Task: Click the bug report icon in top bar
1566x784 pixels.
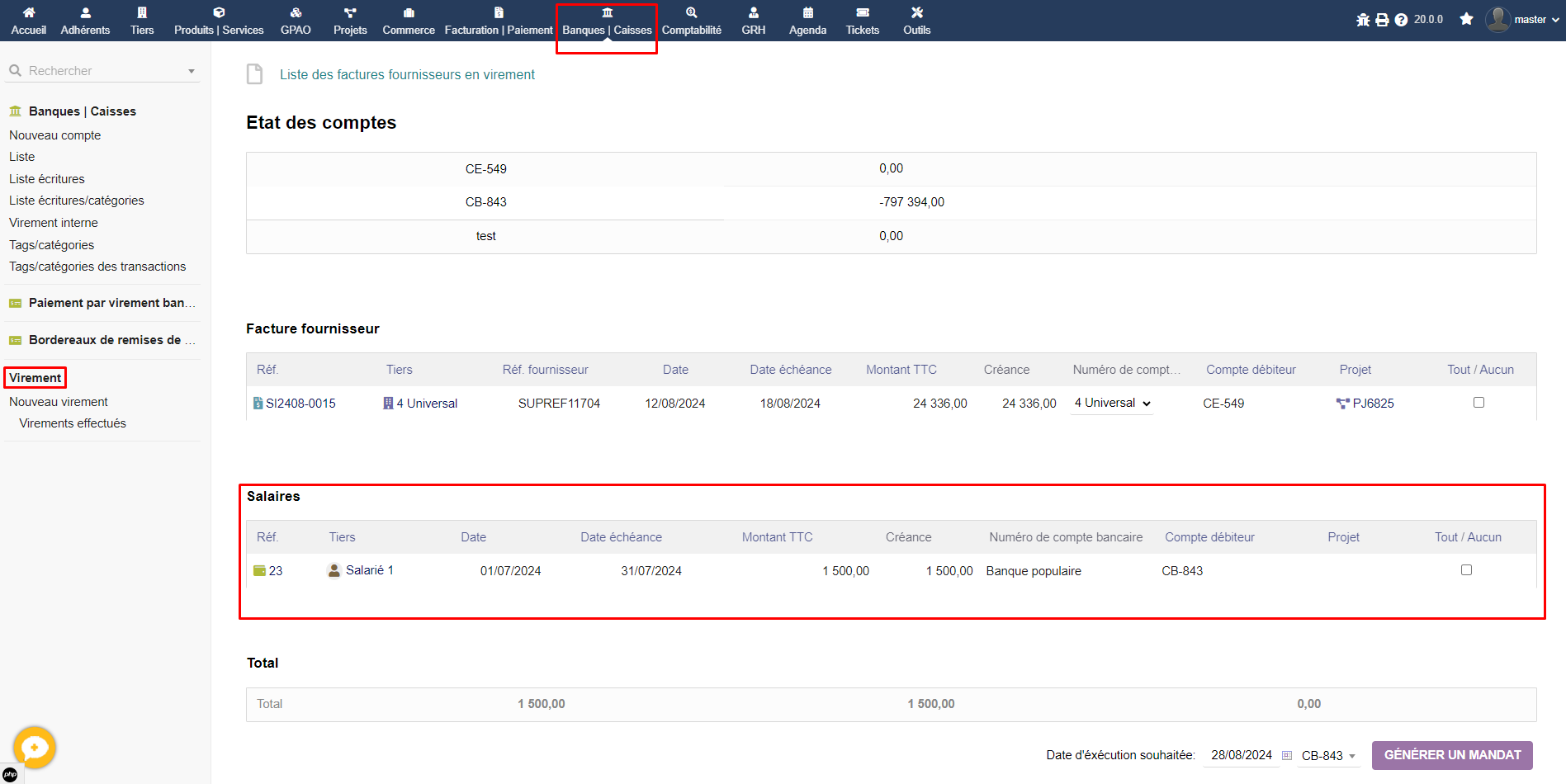Action: tap(1363, 20)
